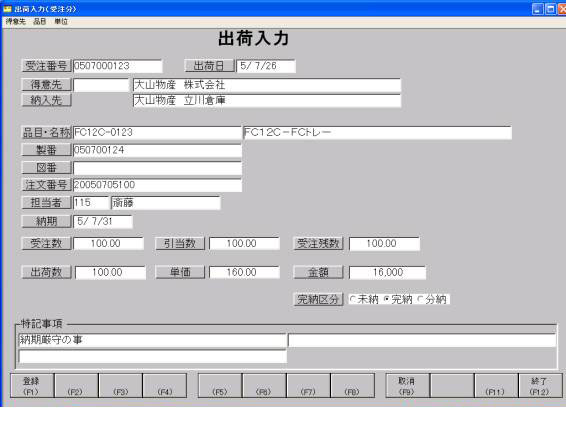The image size is (566, 425).
Task: Open the 得意先 menu
Action: click(16, 22)
